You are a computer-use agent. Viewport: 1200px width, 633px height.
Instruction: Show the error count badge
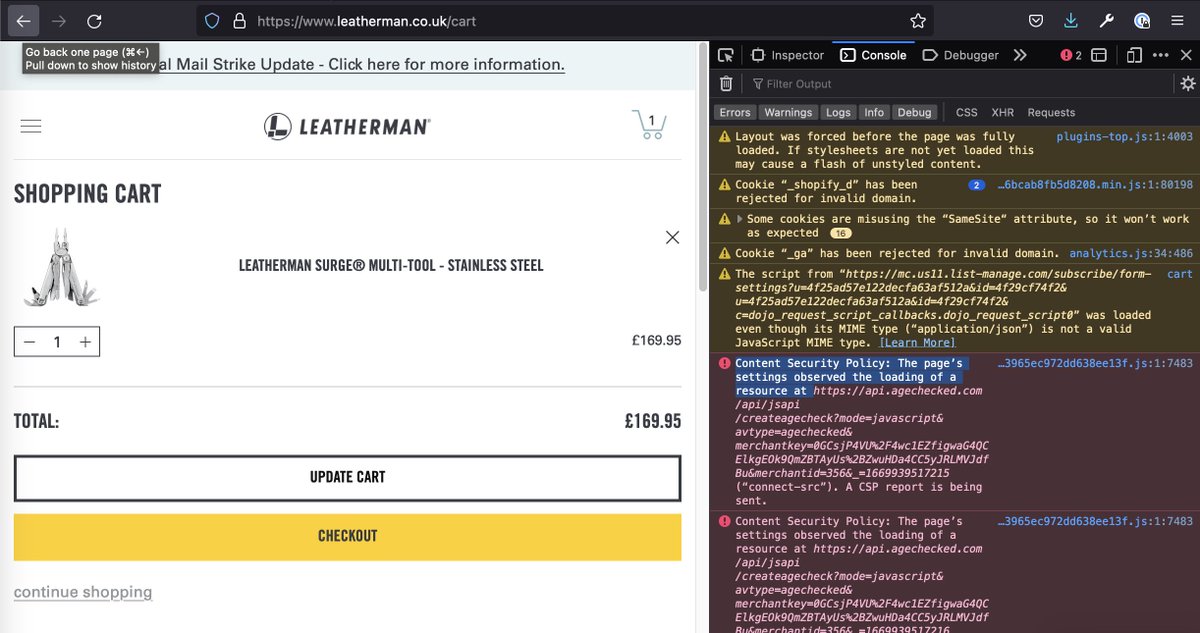tap(1072, 55)
